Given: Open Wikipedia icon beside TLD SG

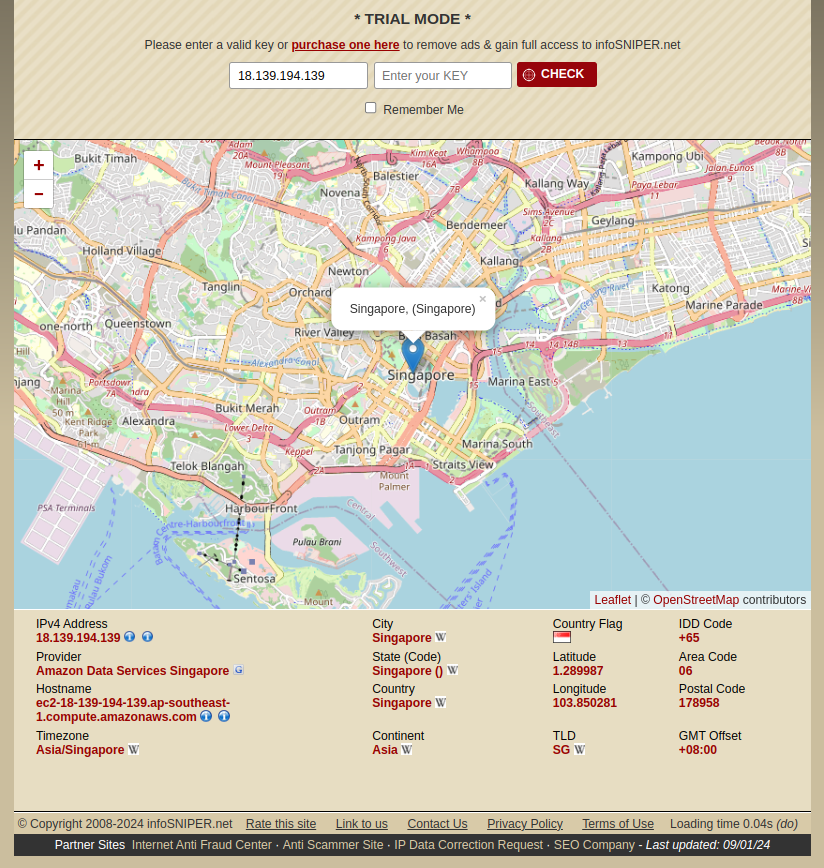Looking at the screenshot, I should pos(580,750).
